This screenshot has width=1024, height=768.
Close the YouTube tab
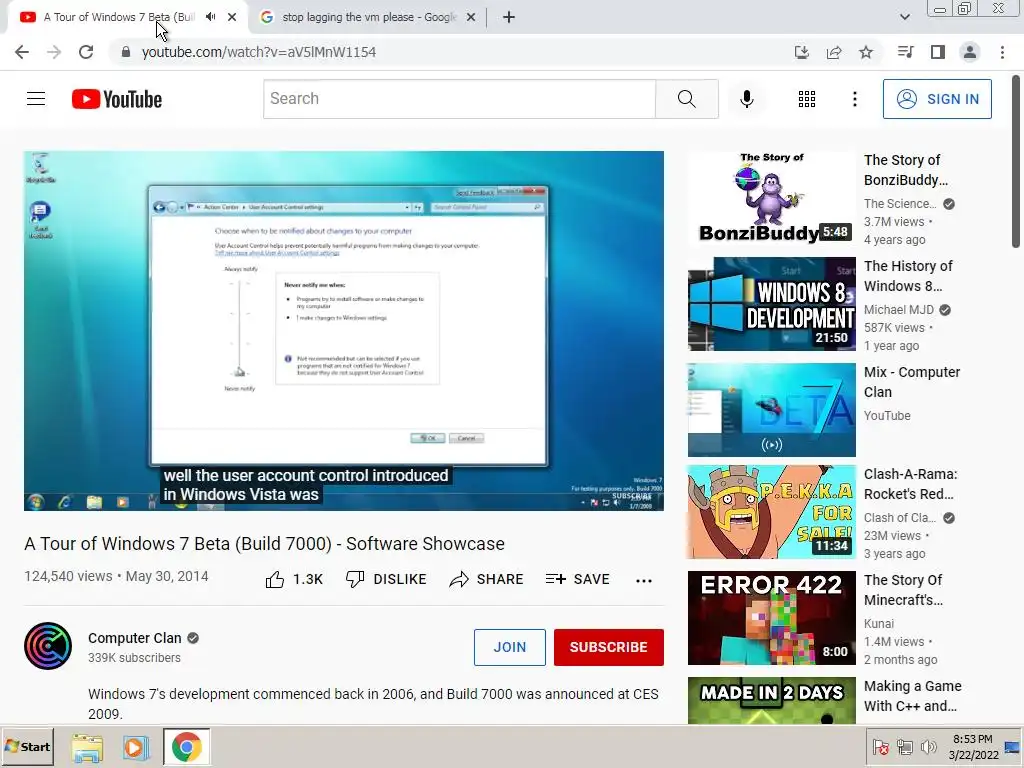point(232,18)
